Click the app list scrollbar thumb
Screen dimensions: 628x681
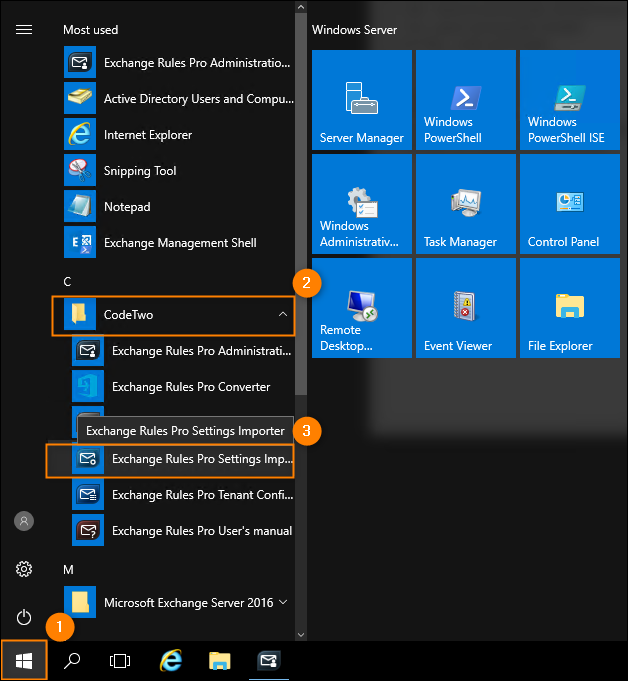coord(301,204)
